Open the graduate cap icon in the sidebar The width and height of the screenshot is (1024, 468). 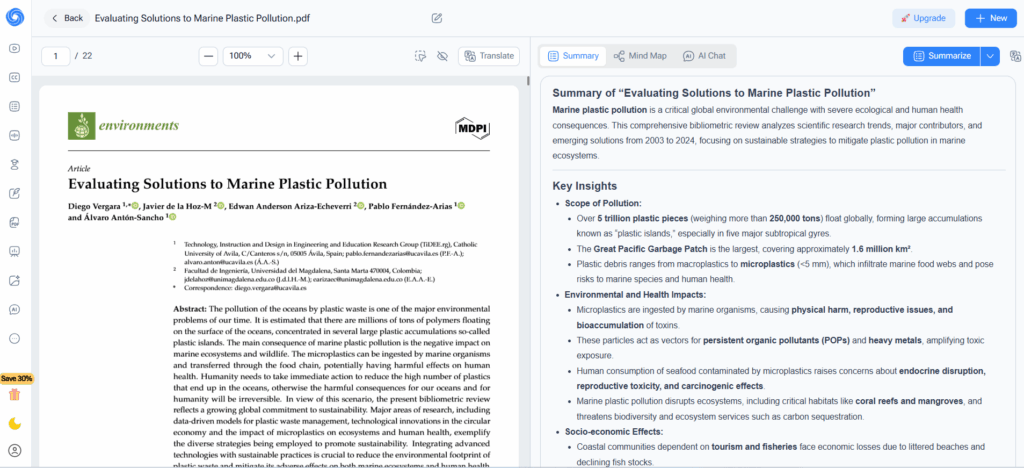point(14,164)
